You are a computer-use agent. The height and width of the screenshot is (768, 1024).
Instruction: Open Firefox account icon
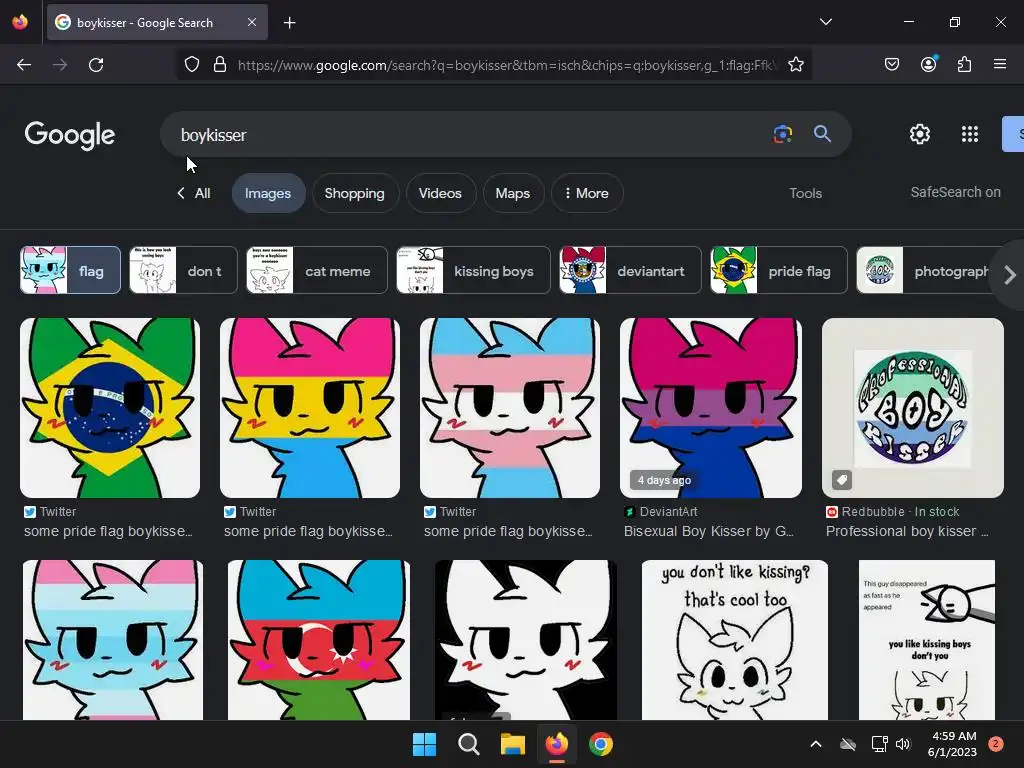point(928,65)
